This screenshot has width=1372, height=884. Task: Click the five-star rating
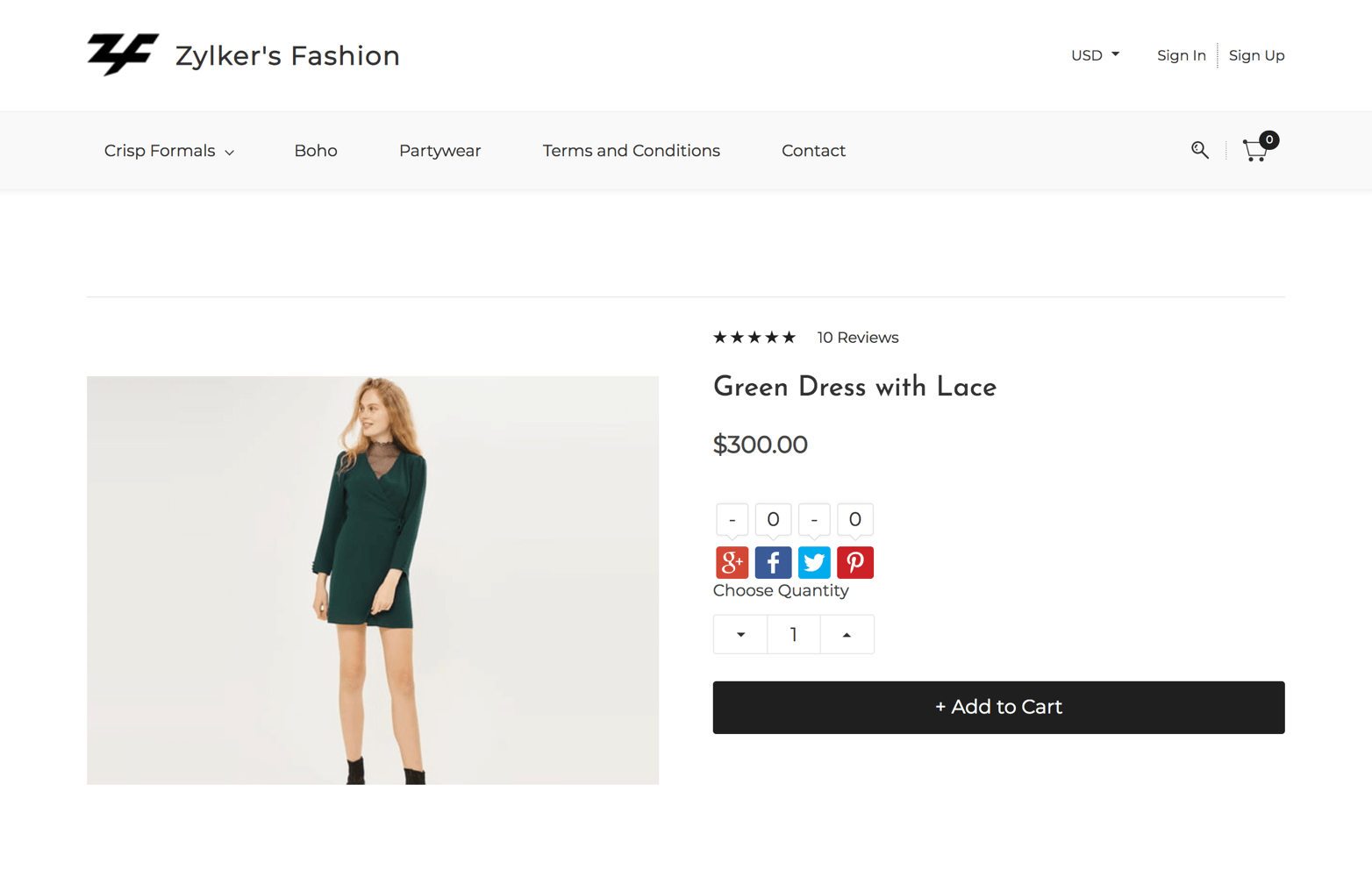(x=754, y=338)
